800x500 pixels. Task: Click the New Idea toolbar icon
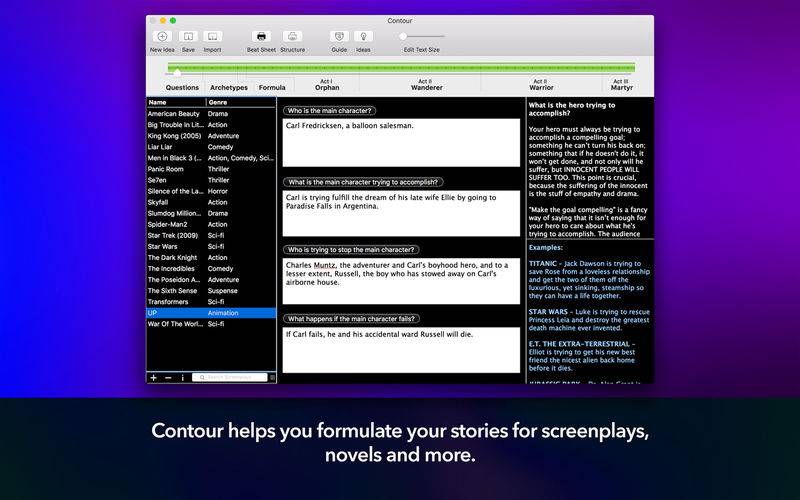pos(162,37)
